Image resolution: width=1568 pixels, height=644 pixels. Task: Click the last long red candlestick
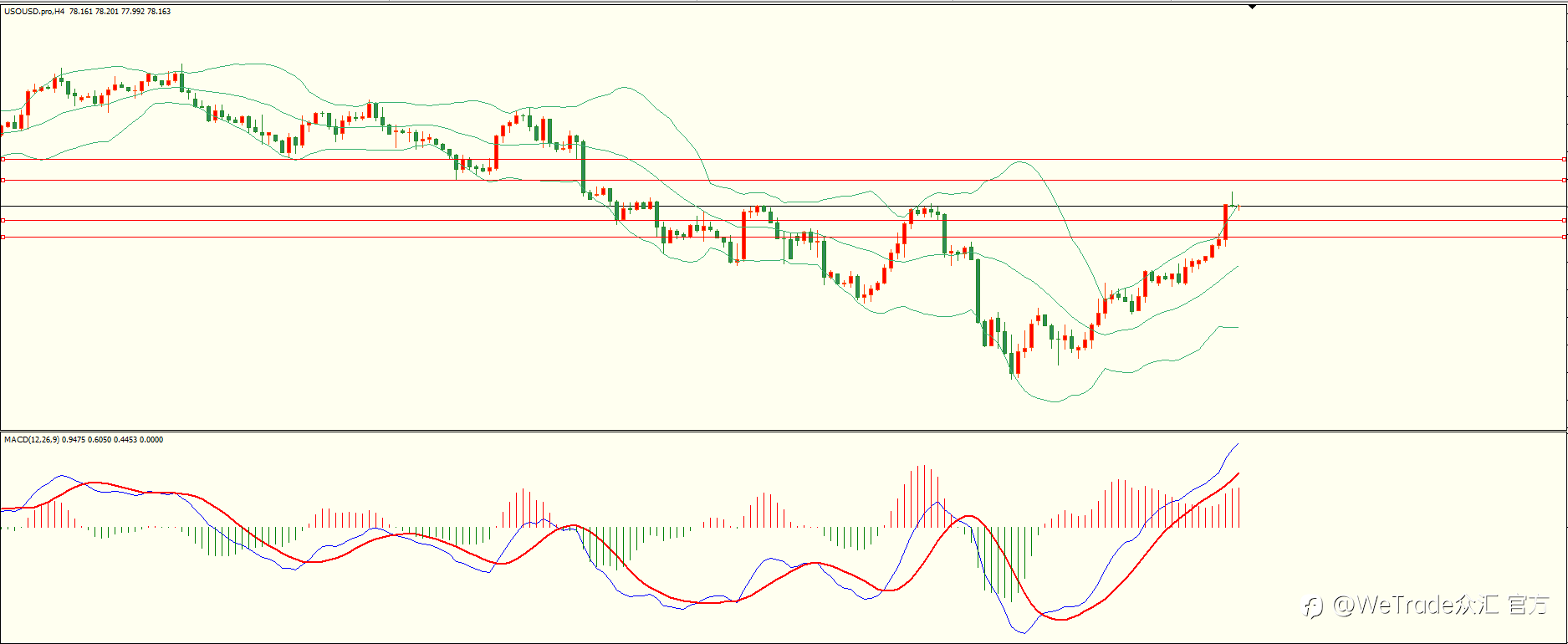click(1225, 222)
